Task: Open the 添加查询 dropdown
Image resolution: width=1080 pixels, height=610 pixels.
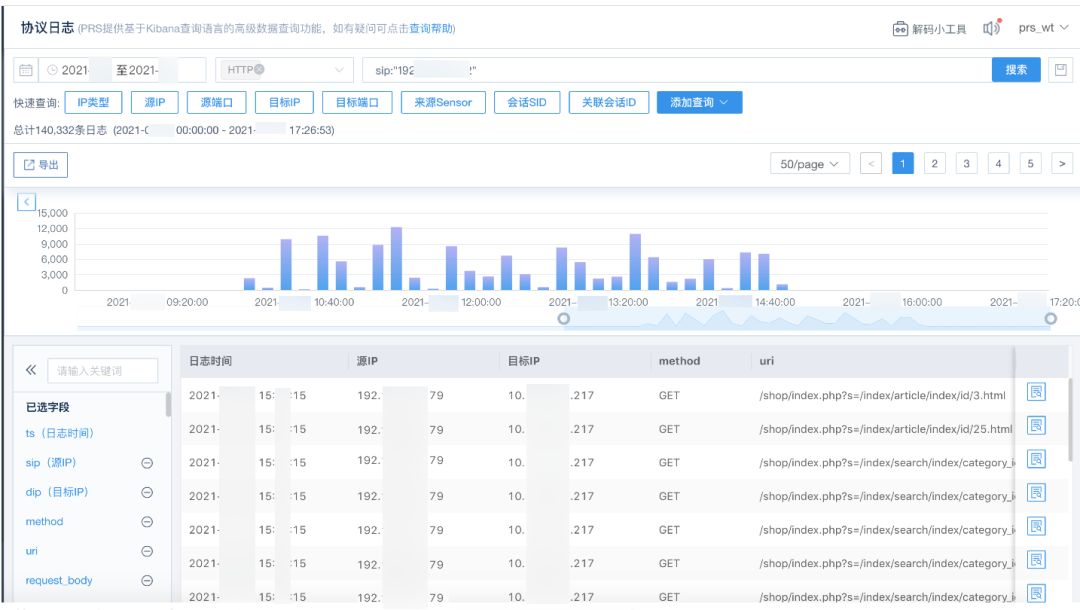Action: pyautogui.click(x=699, y=103)
